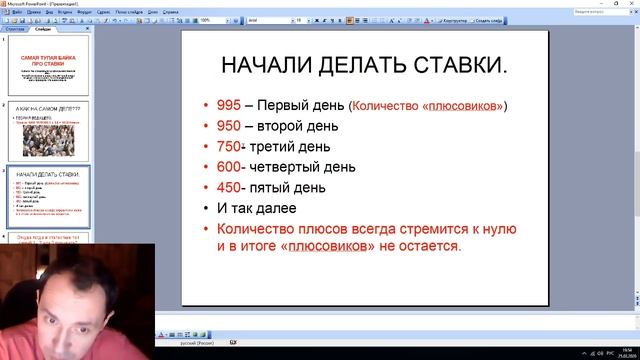Toggle underline formatting

[x=332, y=20]
